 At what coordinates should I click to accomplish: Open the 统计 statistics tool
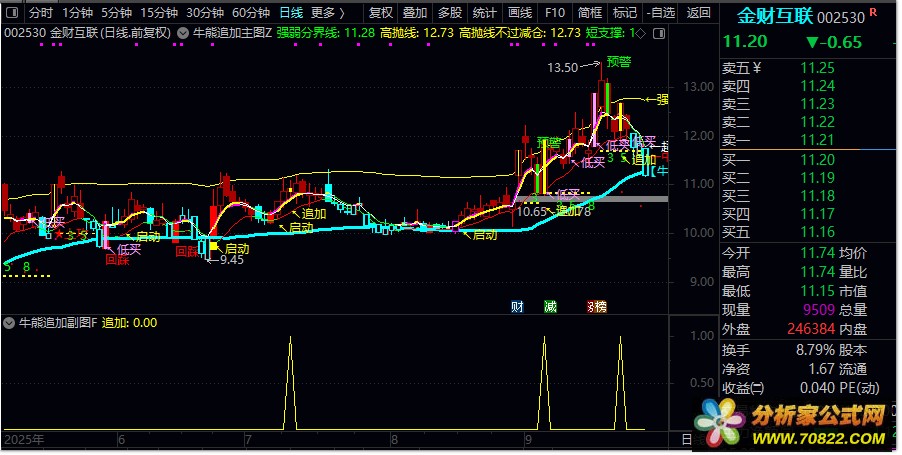point(484,12)
